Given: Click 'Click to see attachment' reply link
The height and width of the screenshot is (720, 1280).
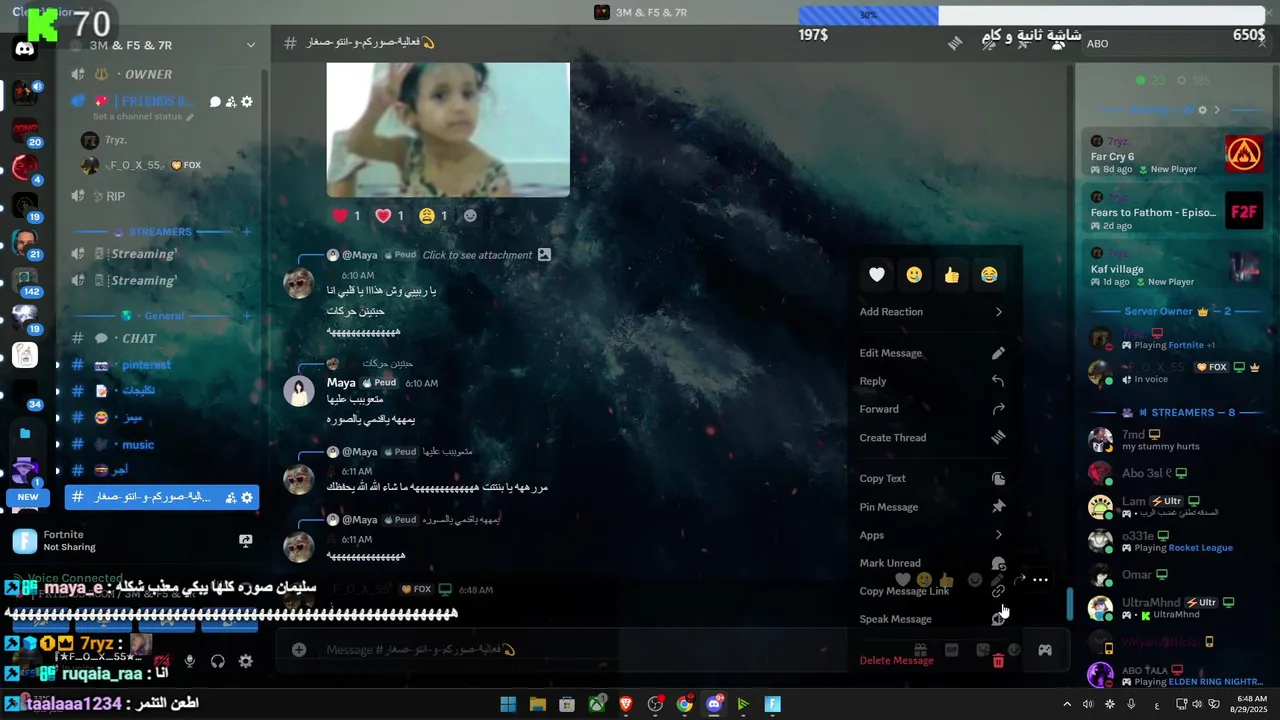Looking at the screenshot, I should (x=477, y=255).
